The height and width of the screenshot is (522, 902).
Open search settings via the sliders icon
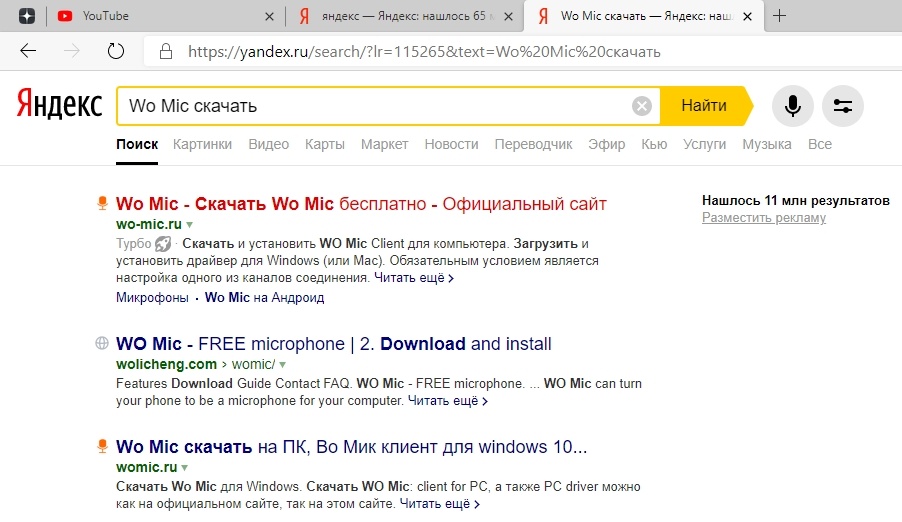(x=843, y=106)
